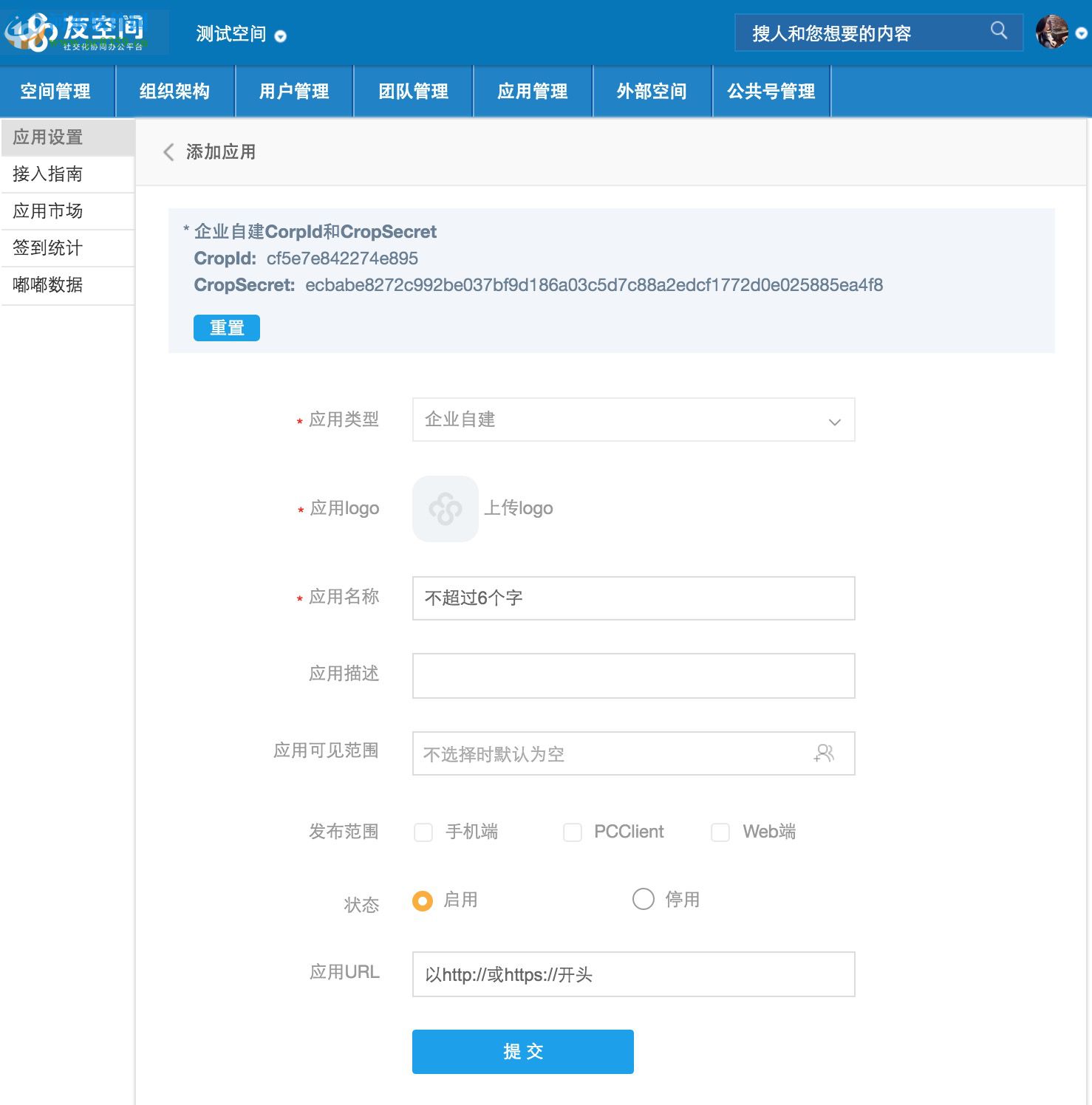Open the member picker icon in 应用可见范围

(825, 753)
